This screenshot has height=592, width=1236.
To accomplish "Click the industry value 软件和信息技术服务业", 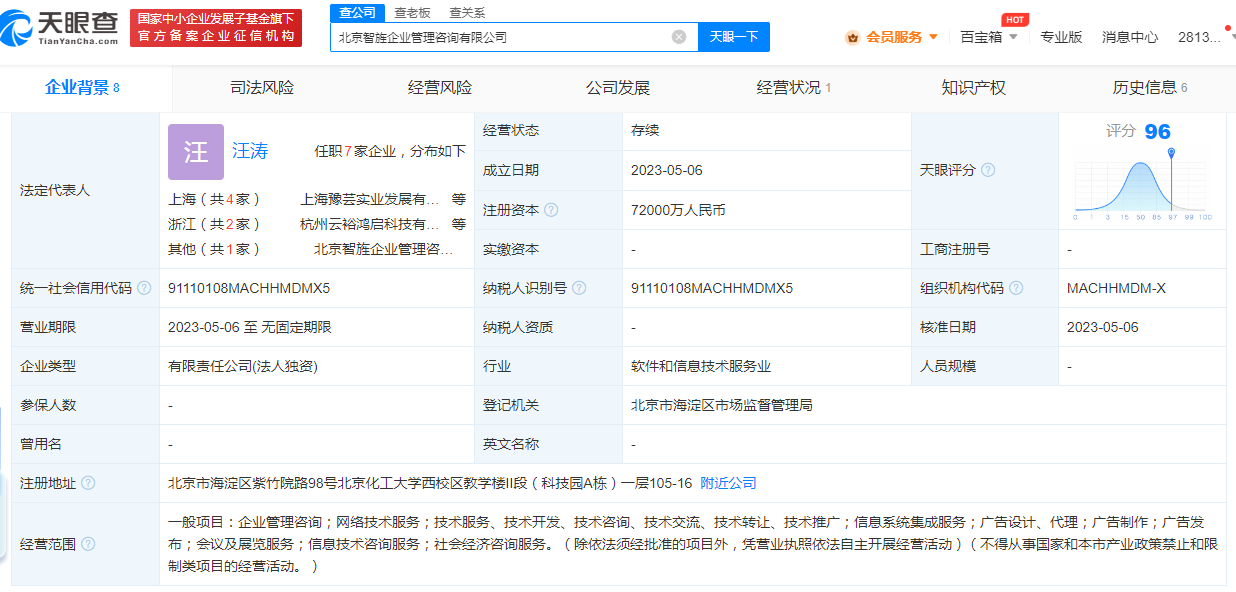I will tap(701, 366).
